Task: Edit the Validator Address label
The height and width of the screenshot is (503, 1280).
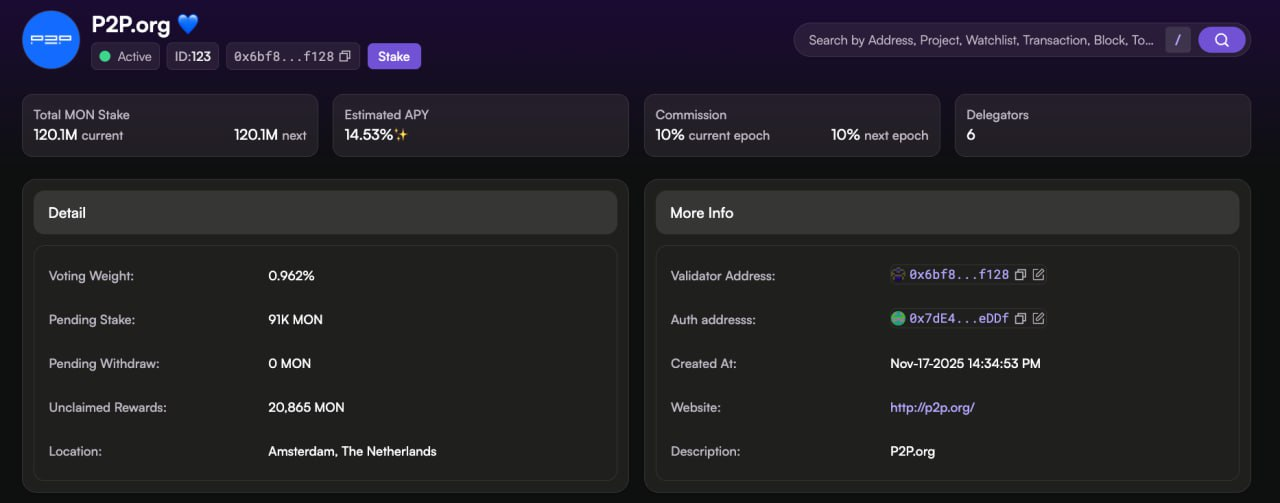Action: (1039, 275)
